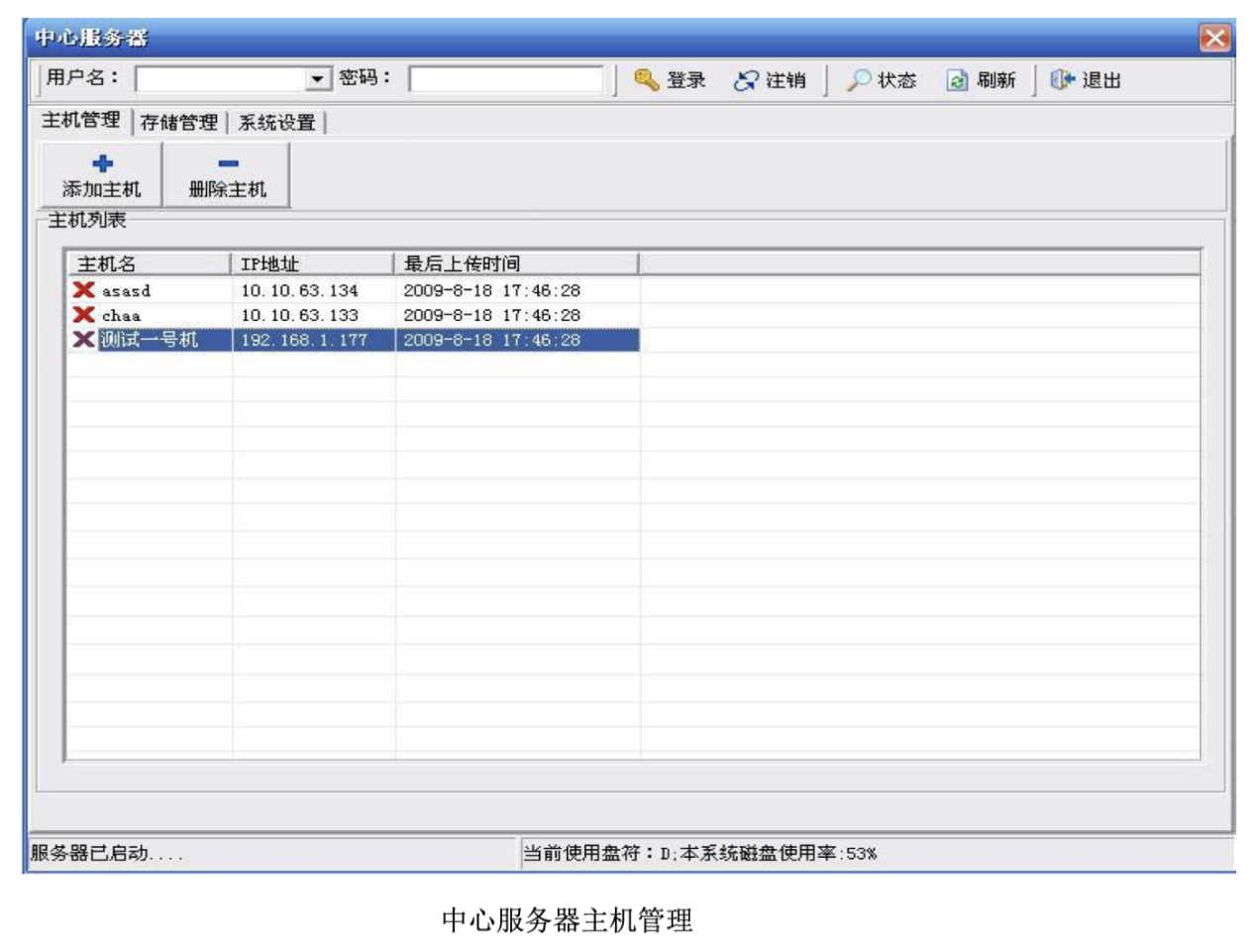Viewport: 1257px width, 952px height.
Task: Close the 中心服务器 window
Action: pyautogui.click(x=1214, y=38)
